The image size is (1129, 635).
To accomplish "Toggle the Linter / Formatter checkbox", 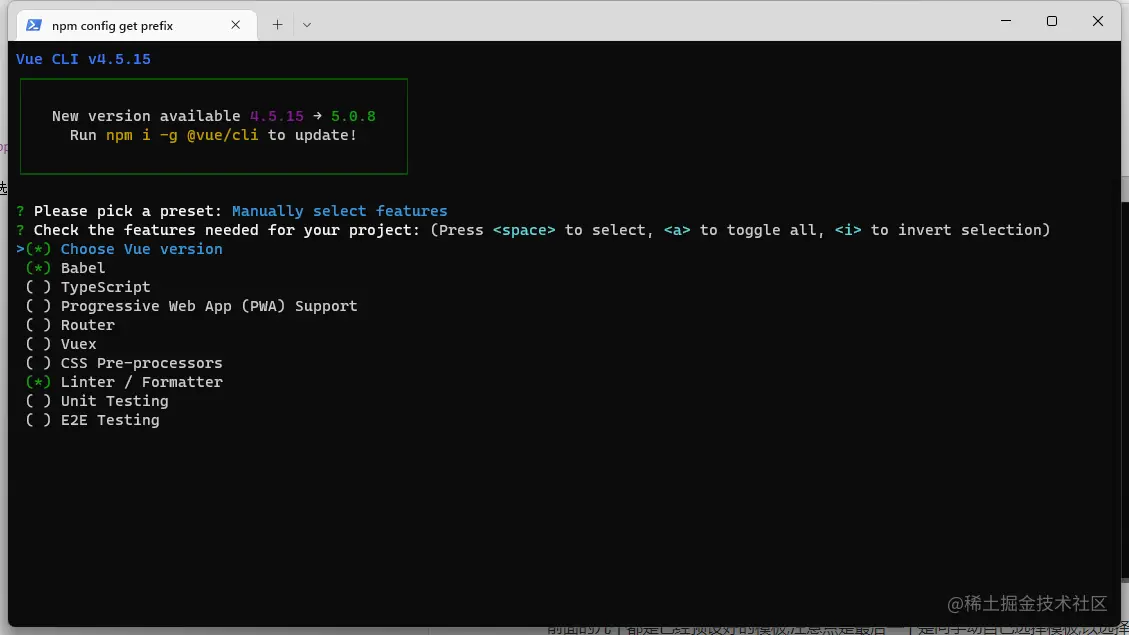I will (38, 382).
